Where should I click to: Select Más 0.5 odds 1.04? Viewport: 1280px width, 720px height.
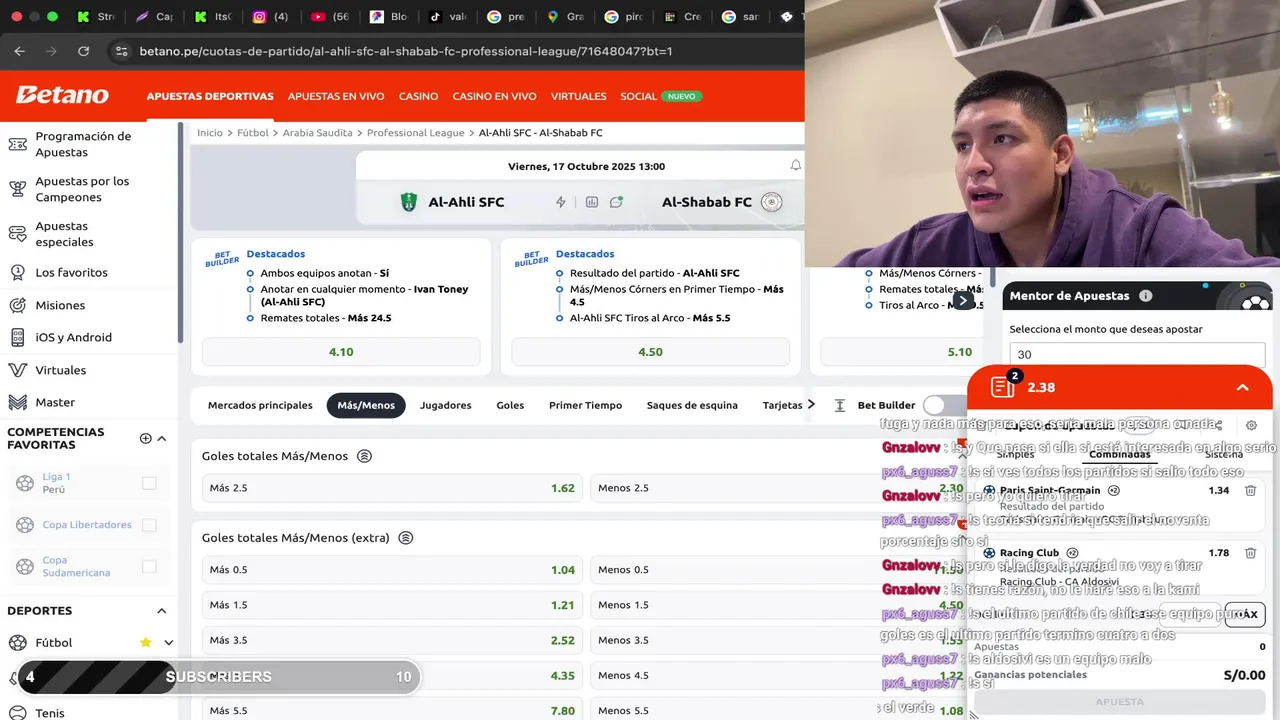(392, 570)
